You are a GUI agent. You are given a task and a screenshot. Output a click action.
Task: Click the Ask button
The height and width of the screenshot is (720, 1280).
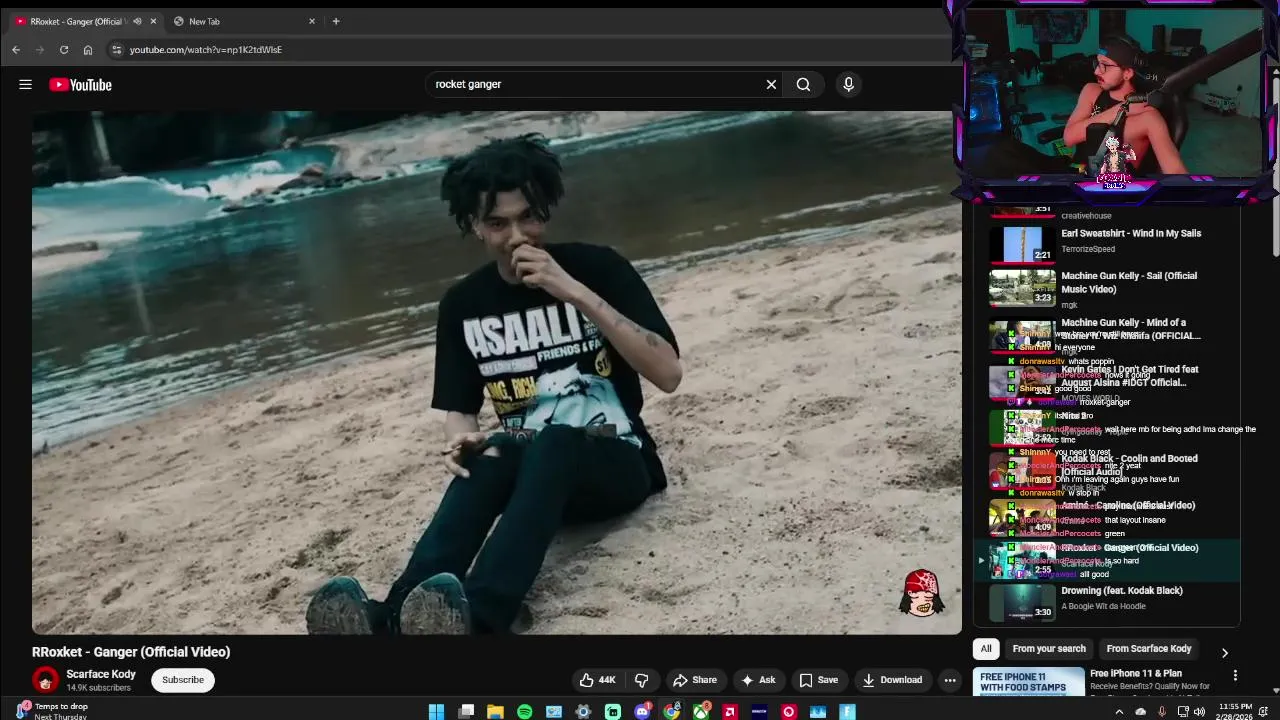click(758, 680)
